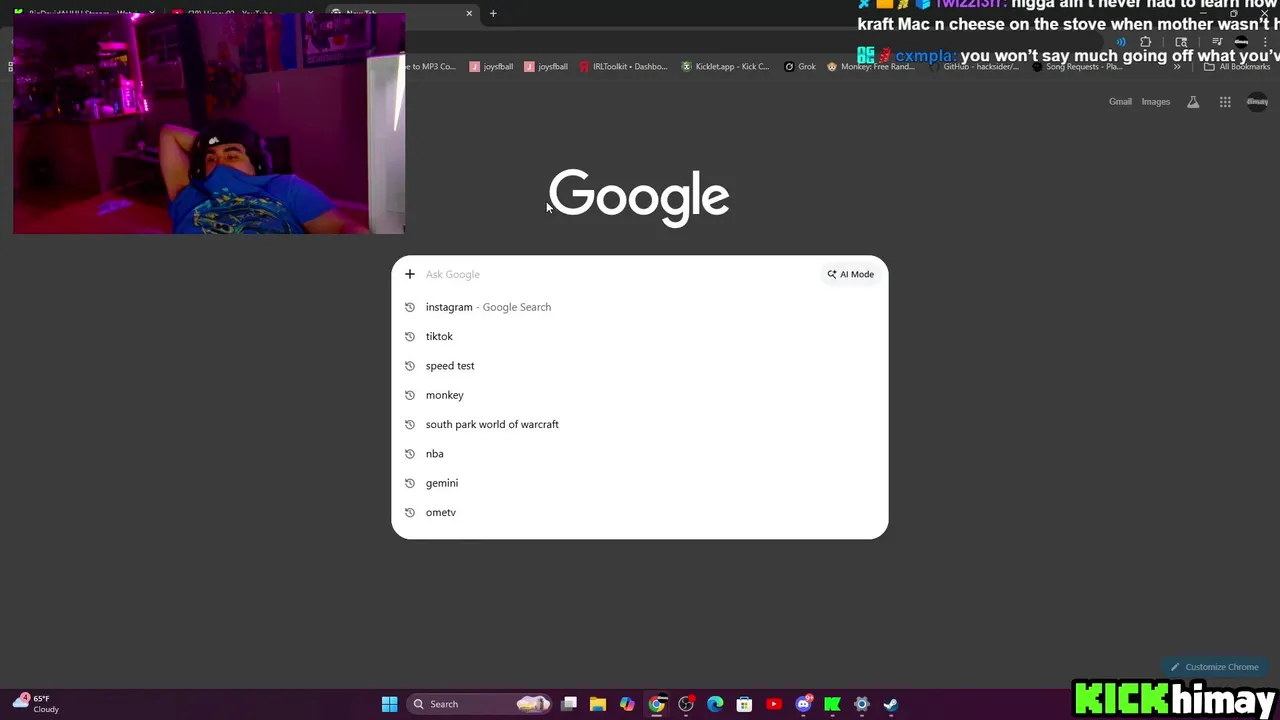This screenshot has width=1280, height=720.
Task: Open the Gmail link
Action: (x=1120, y=102)
